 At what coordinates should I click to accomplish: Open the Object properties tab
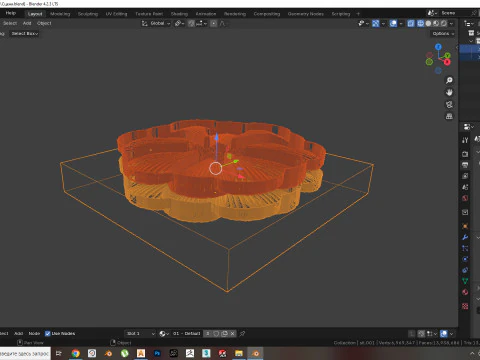(x=465, y=226)
